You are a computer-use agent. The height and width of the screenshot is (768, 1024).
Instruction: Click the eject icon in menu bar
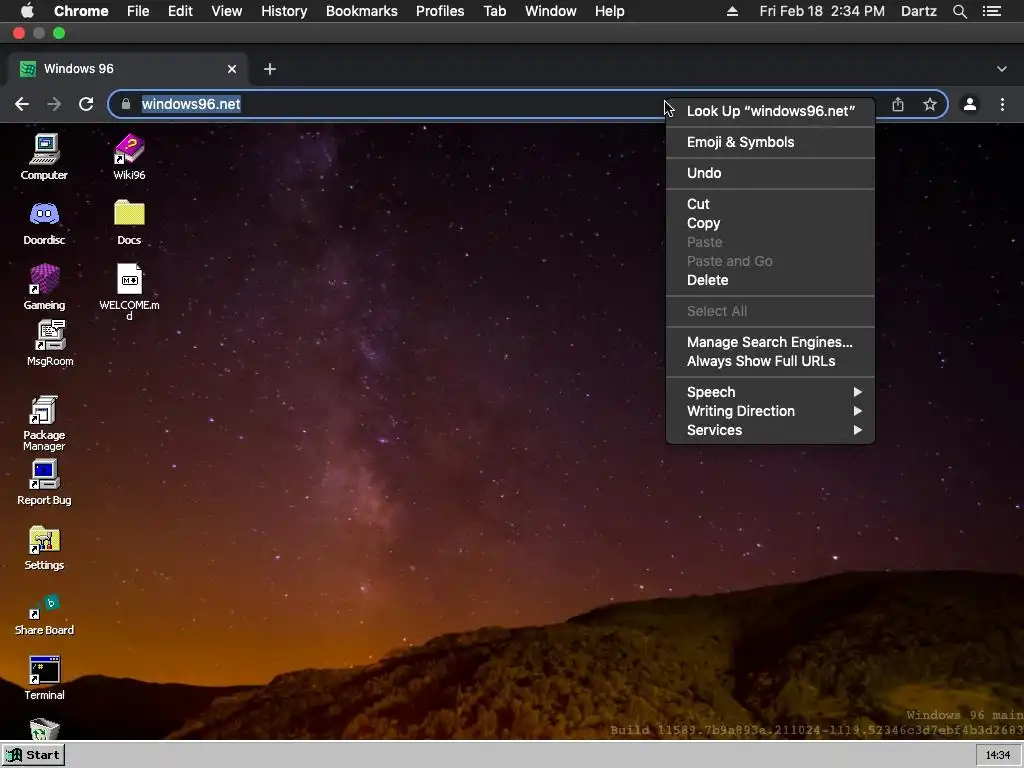coord(733,11)
